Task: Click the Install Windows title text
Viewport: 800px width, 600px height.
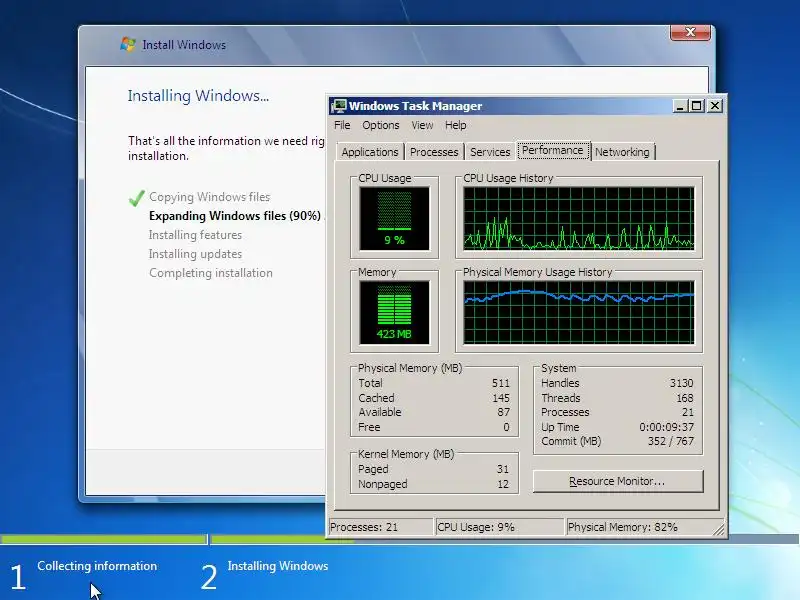Action: [x=184, y=45]
